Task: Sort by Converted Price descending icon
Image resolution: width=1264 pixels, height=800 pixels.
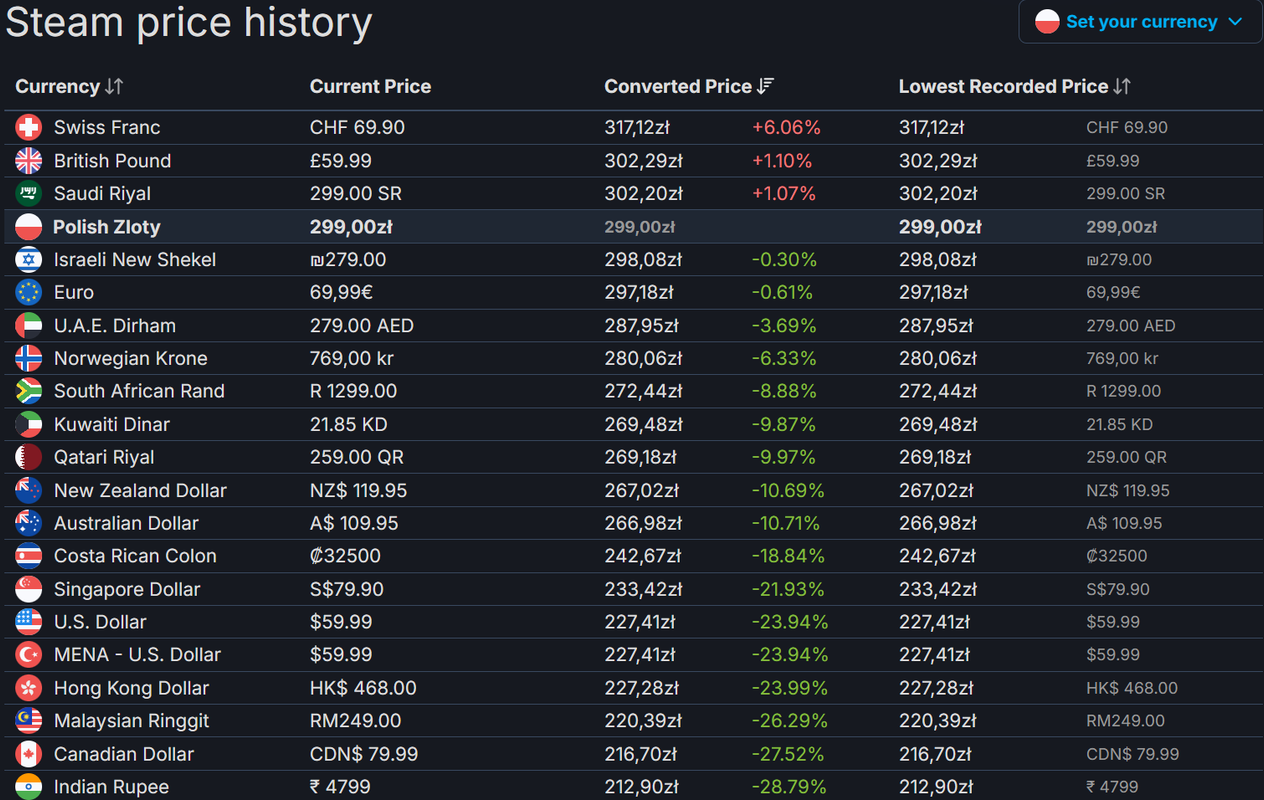Action: tap(765, 86)
